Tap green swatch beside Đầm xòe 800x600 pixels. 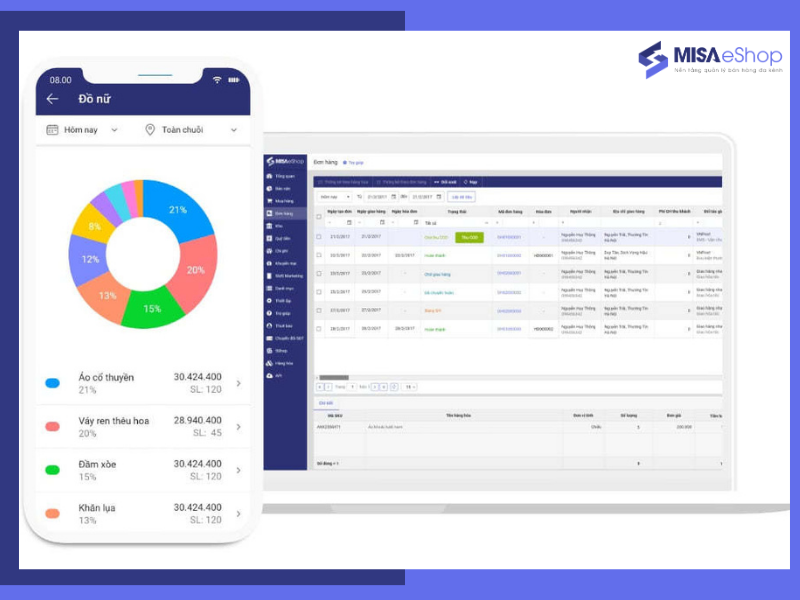click(53, 470)
